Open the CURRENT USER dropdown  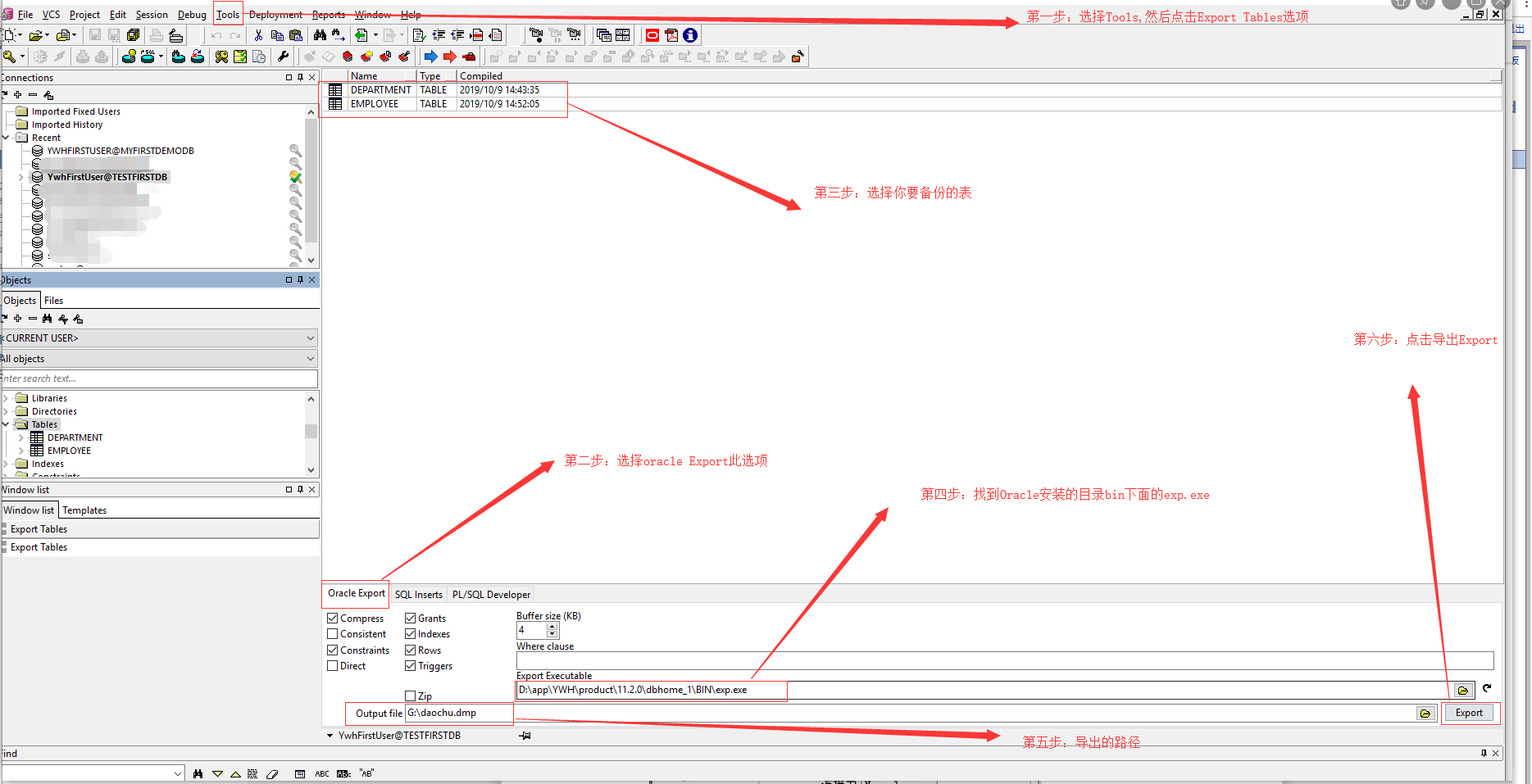(x=310, y=338)
